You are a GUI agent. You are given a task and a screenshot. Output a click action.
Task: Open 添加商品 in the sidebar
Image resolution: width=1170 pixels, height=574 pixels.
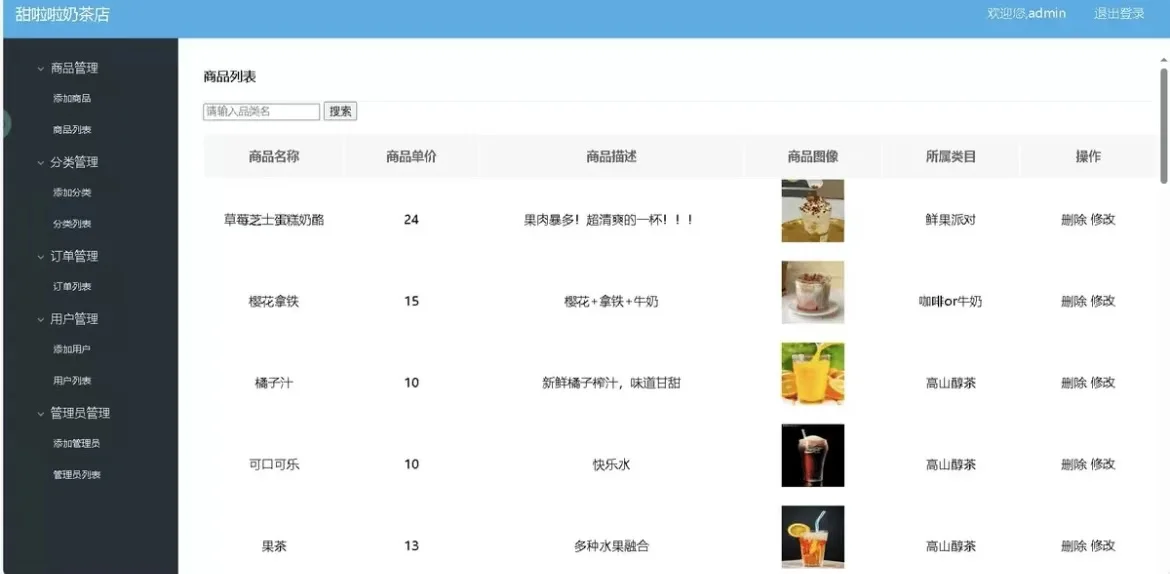point(72,99)
